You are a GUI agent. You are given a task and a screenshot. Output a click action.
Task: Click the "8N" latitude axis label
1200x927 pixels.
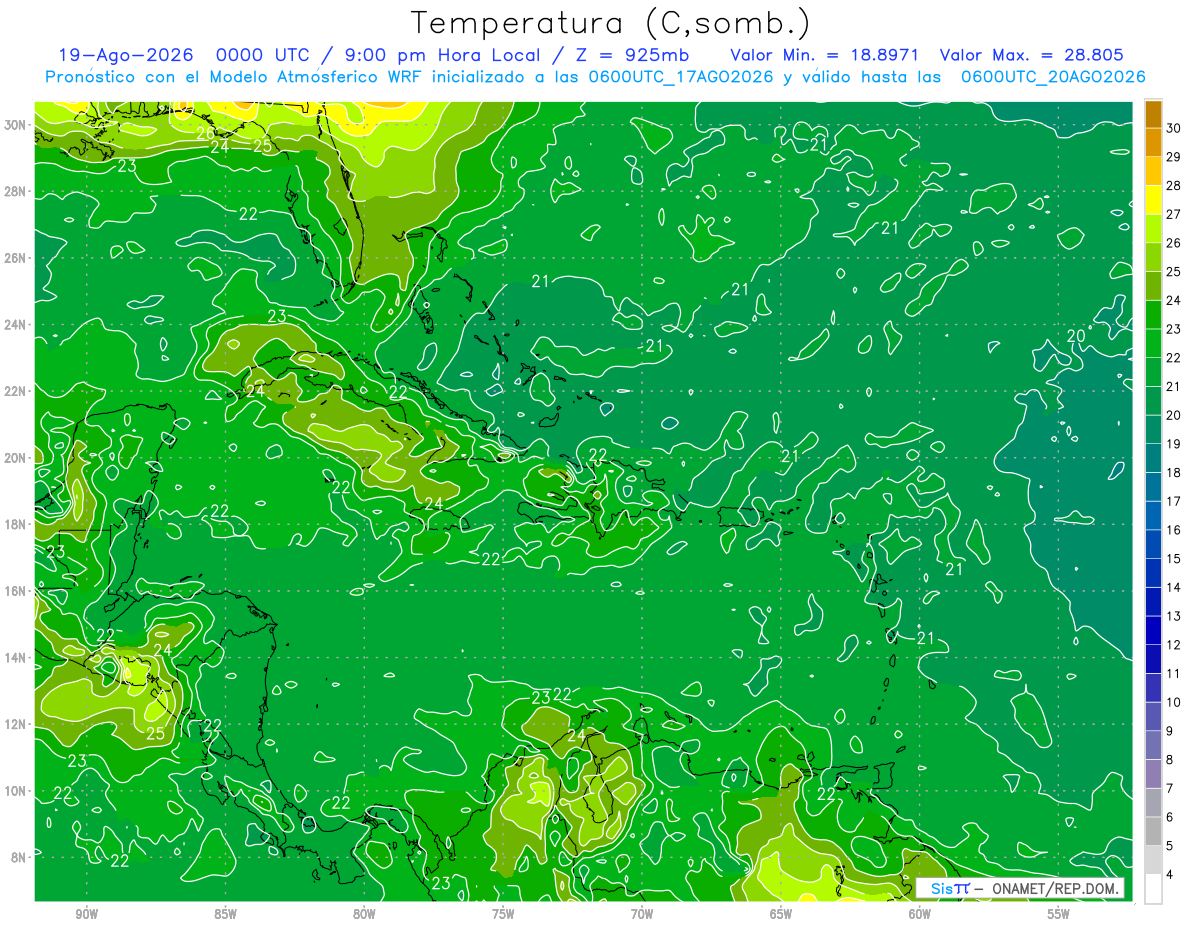tap(19, 857)
